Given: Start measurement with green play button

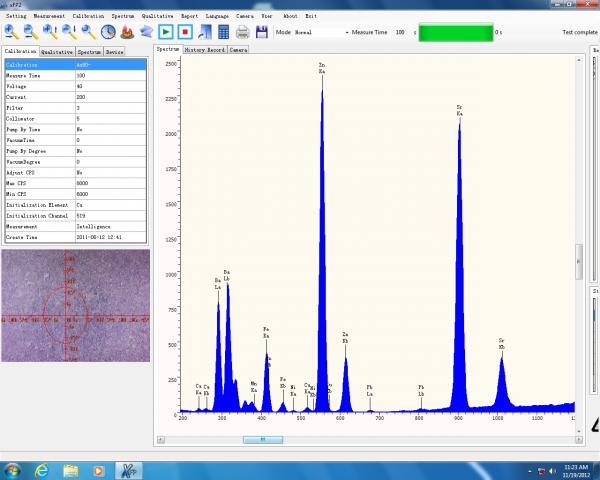Looking at the screenshot, I should pyautogui.click(x=166, y=32).
